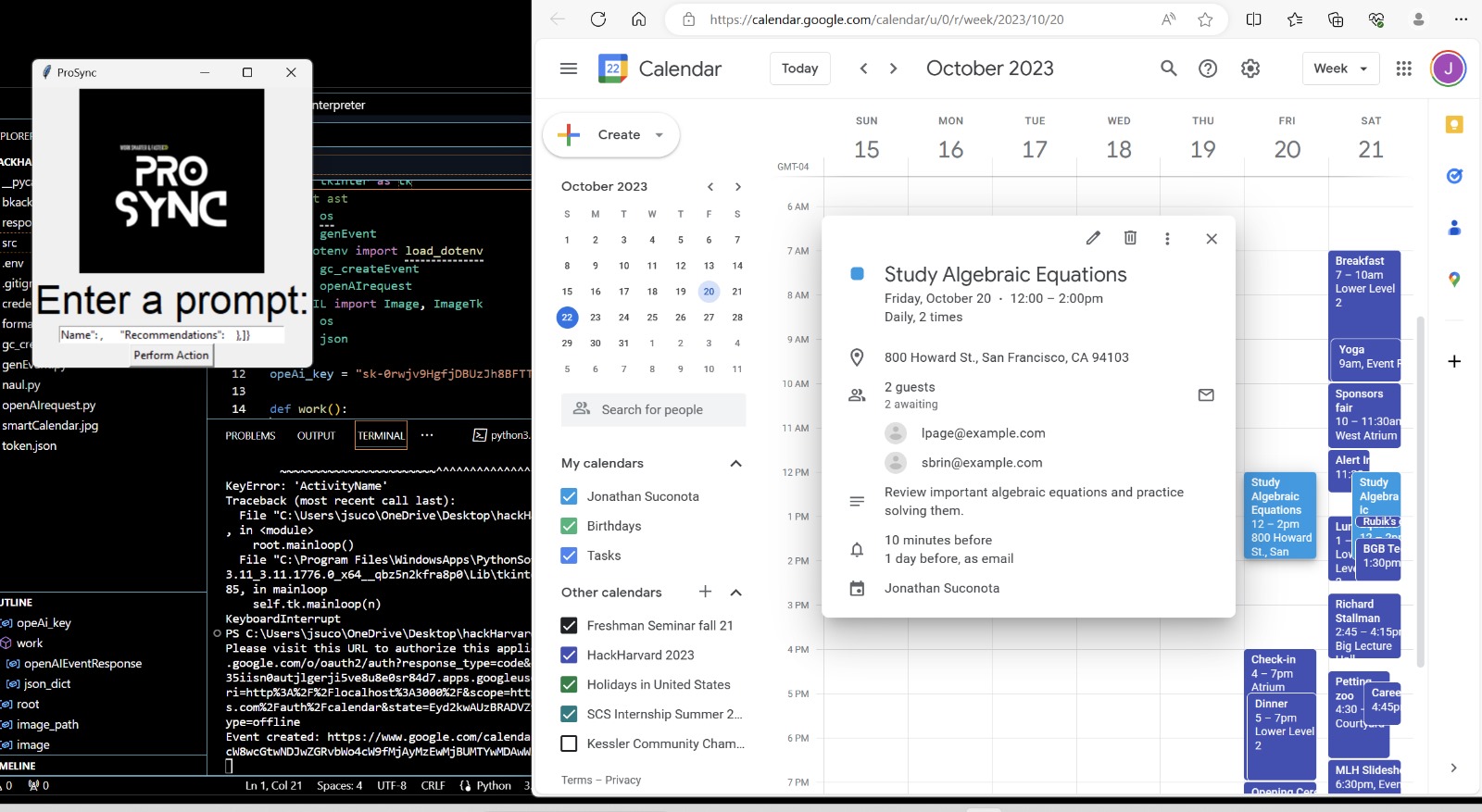Open Calendar settings gear menu
The height and width of the screenshot is (812, 1482).
1250,69
